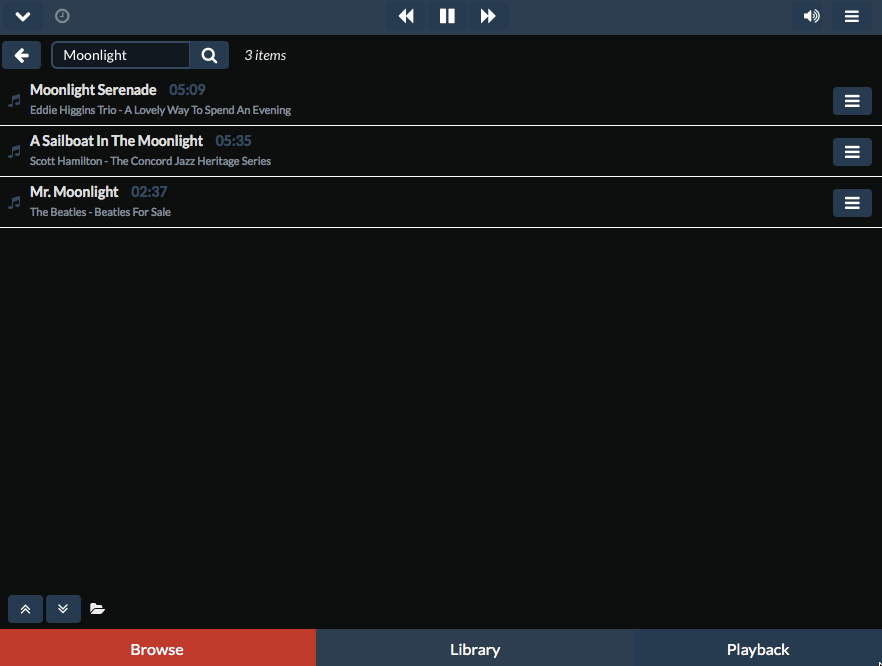Switch to the Browse tab
The width and height of the screenshot is (882, 666).
click(x=158, y=649)
